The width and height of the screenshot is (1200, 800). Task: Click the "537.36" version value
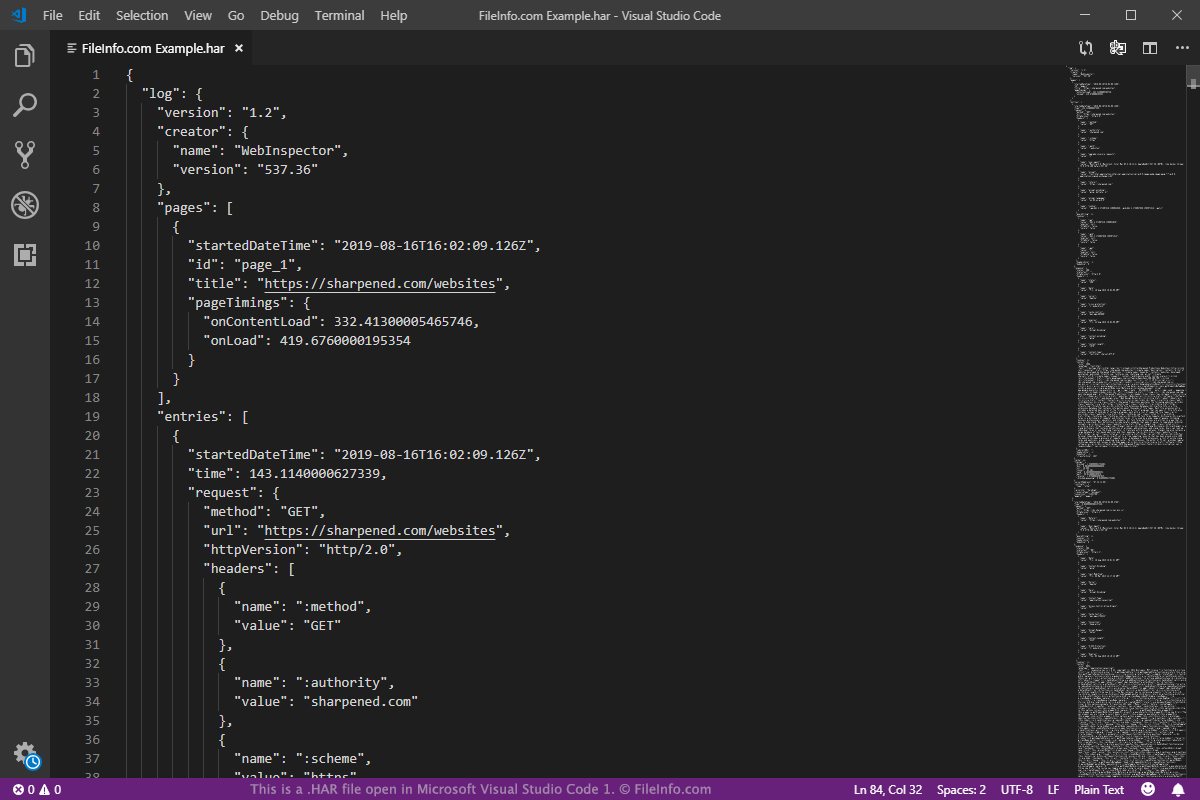(x=288, y=170)
